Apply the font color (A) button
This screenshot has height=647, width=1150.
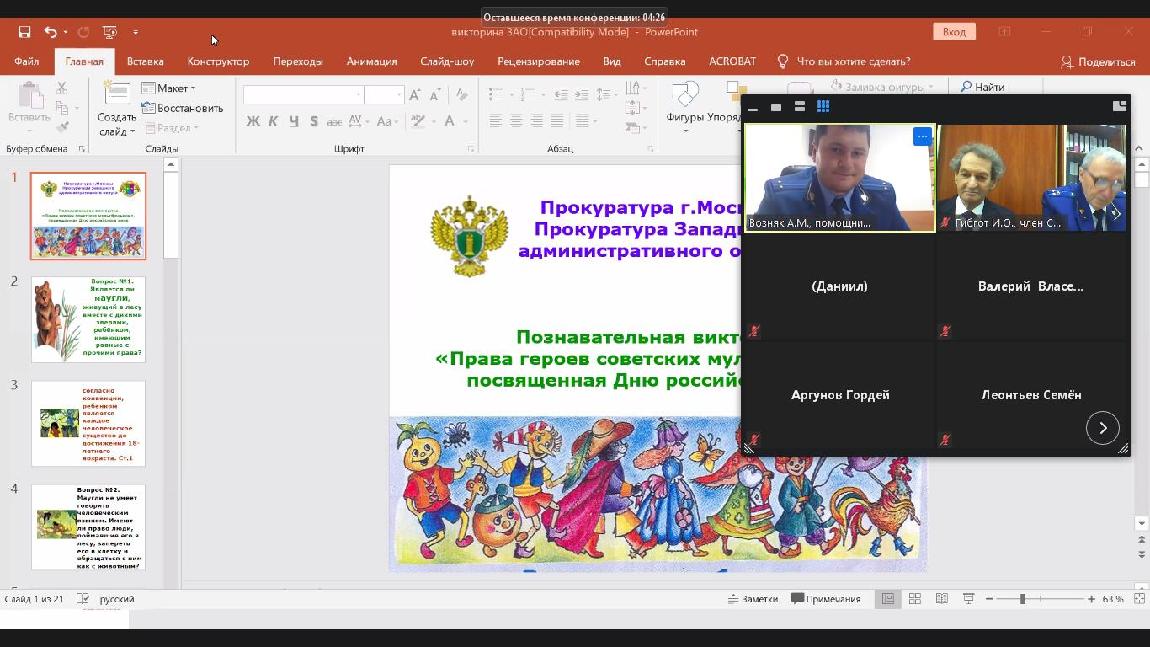450,121
